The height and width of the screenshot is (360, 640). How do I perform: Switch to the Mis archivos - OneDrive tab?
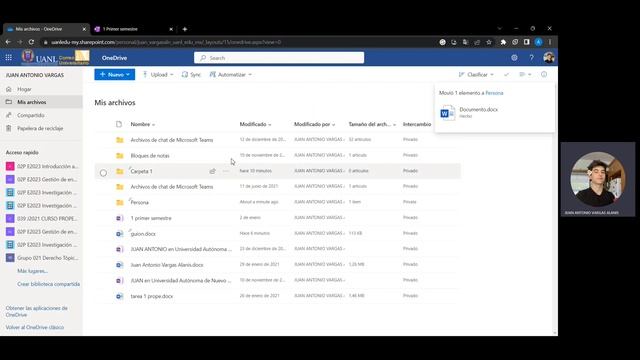[45, 29]
